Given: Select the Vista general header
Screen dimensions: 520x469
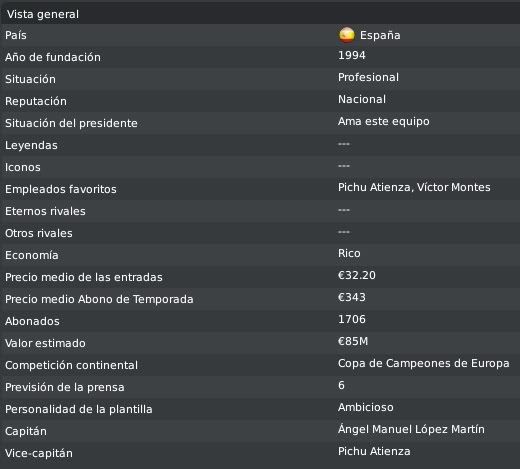Looking at the screenshot, I should (x=260, y=14).
